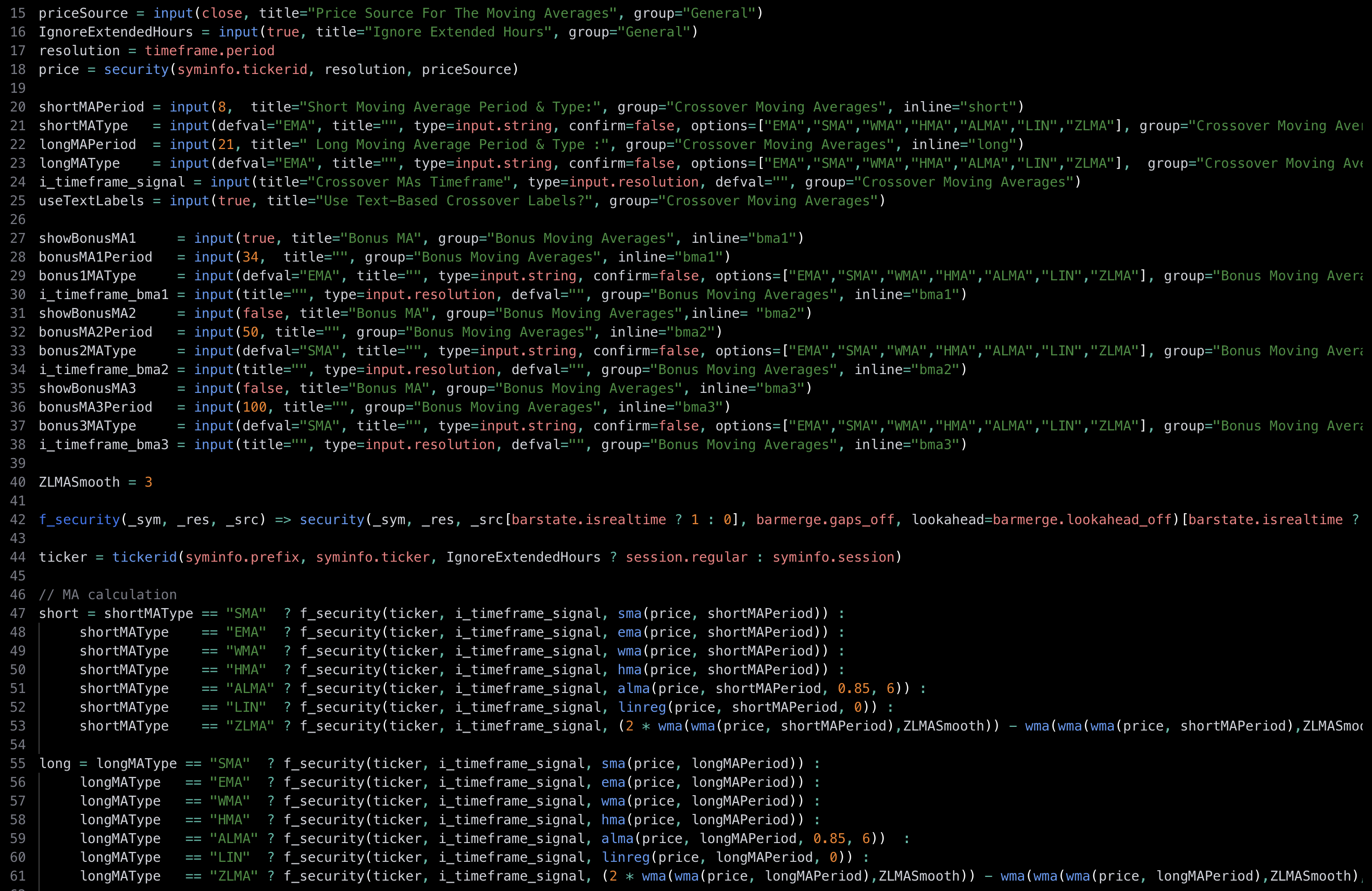Click line number 42 in the gutter
The height and width of the screenshot is (891, 1372).
(x=18, y=519)
